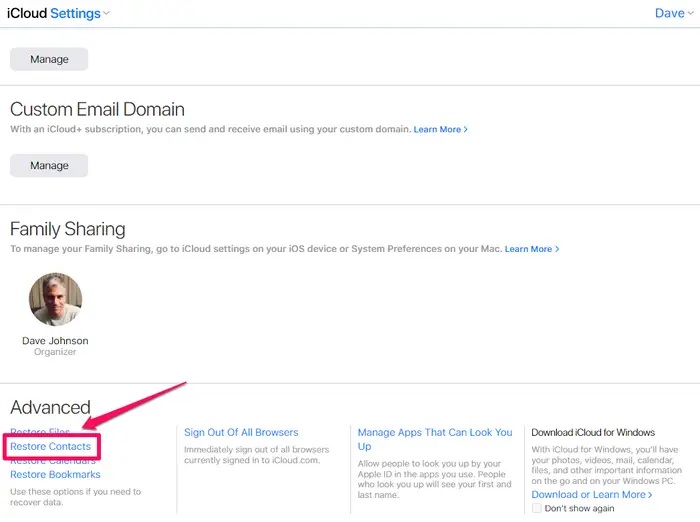Click the chevron next to Dave
Image resolution: width=700 pixels, height=522 pixels.
point(691,14)
